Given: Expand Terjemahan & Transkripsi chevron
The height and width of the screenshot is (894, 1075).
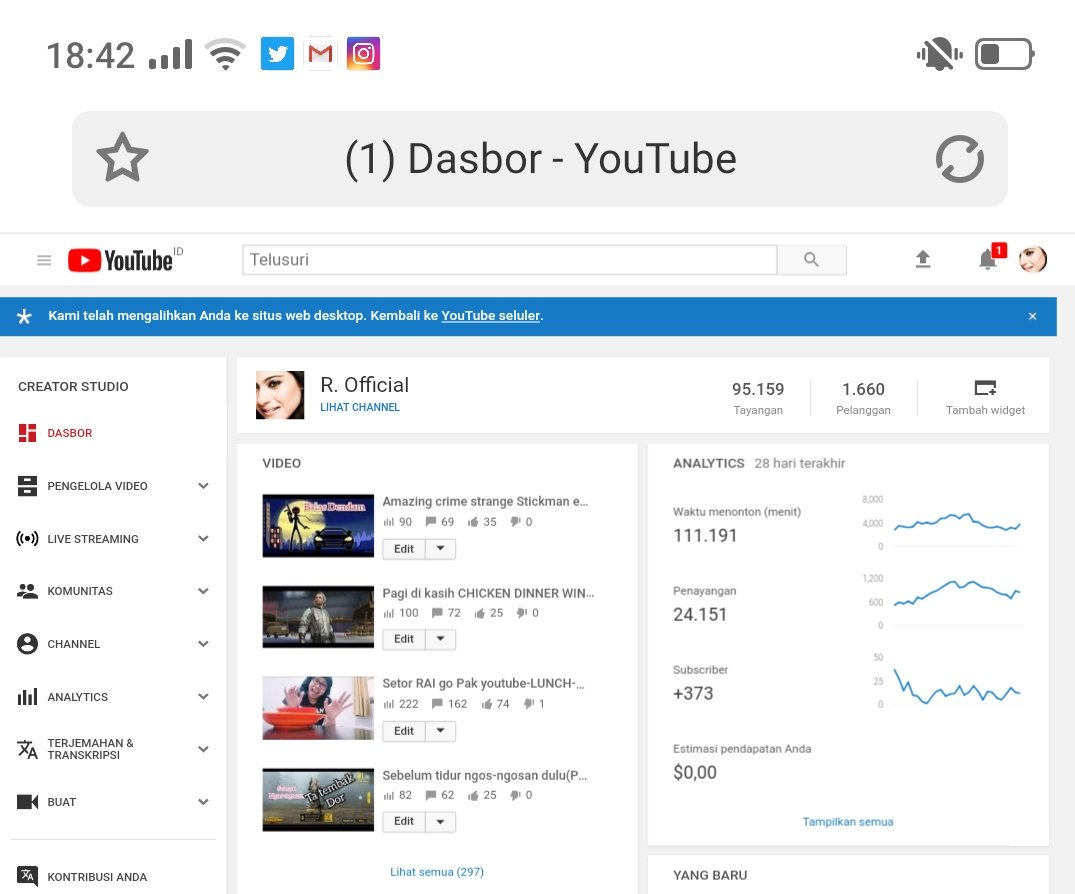Looking at the screenshot, I should tap(203, 749).
